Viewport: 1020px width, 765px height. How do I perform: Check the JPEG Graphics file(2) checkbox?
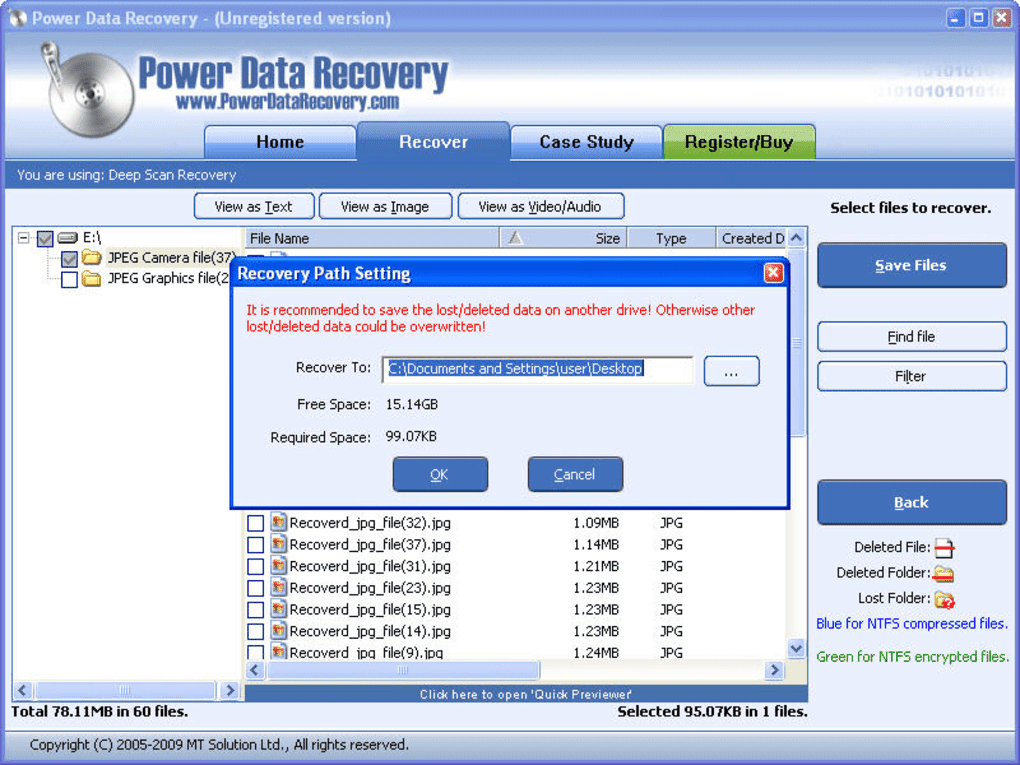70,278
